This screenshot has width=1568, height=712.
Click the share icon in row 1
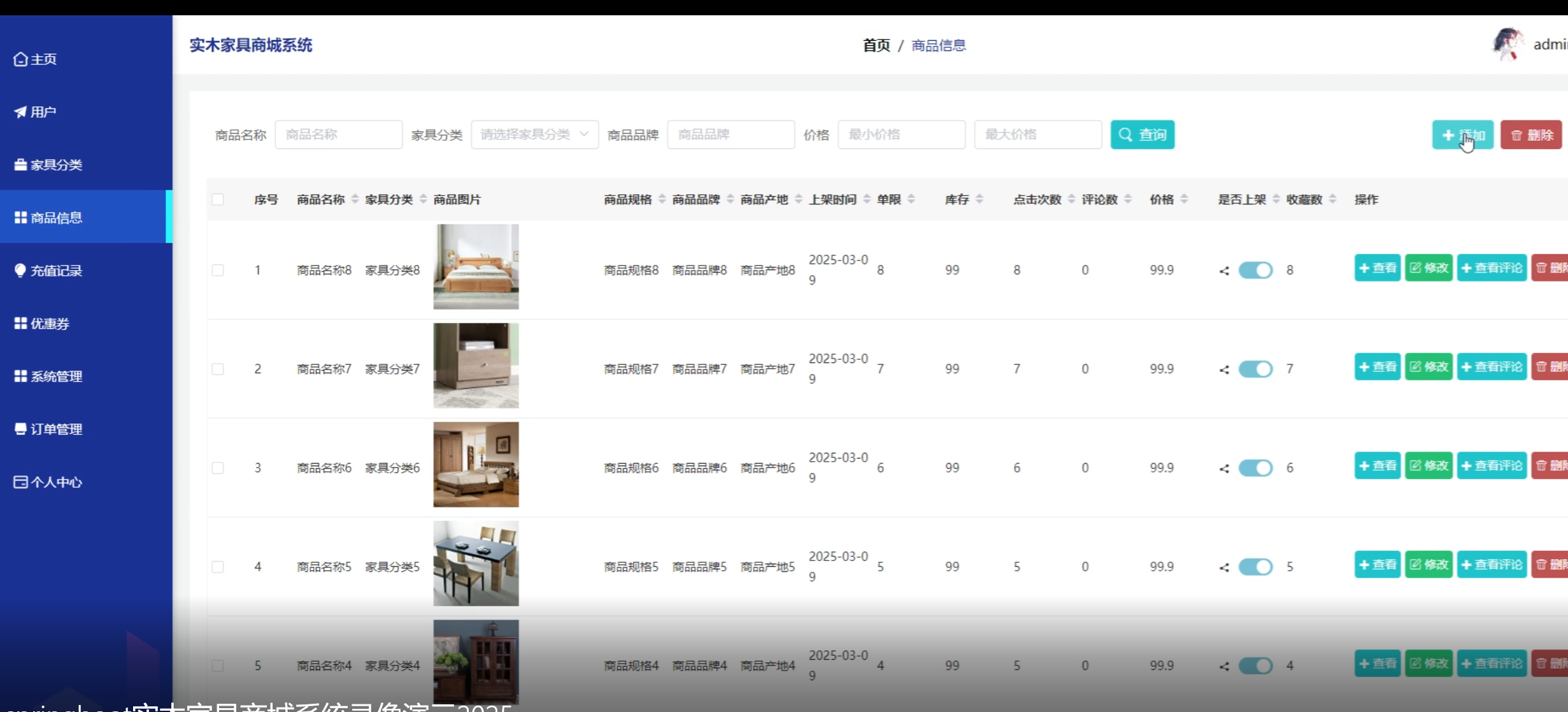click(1224, 271)
